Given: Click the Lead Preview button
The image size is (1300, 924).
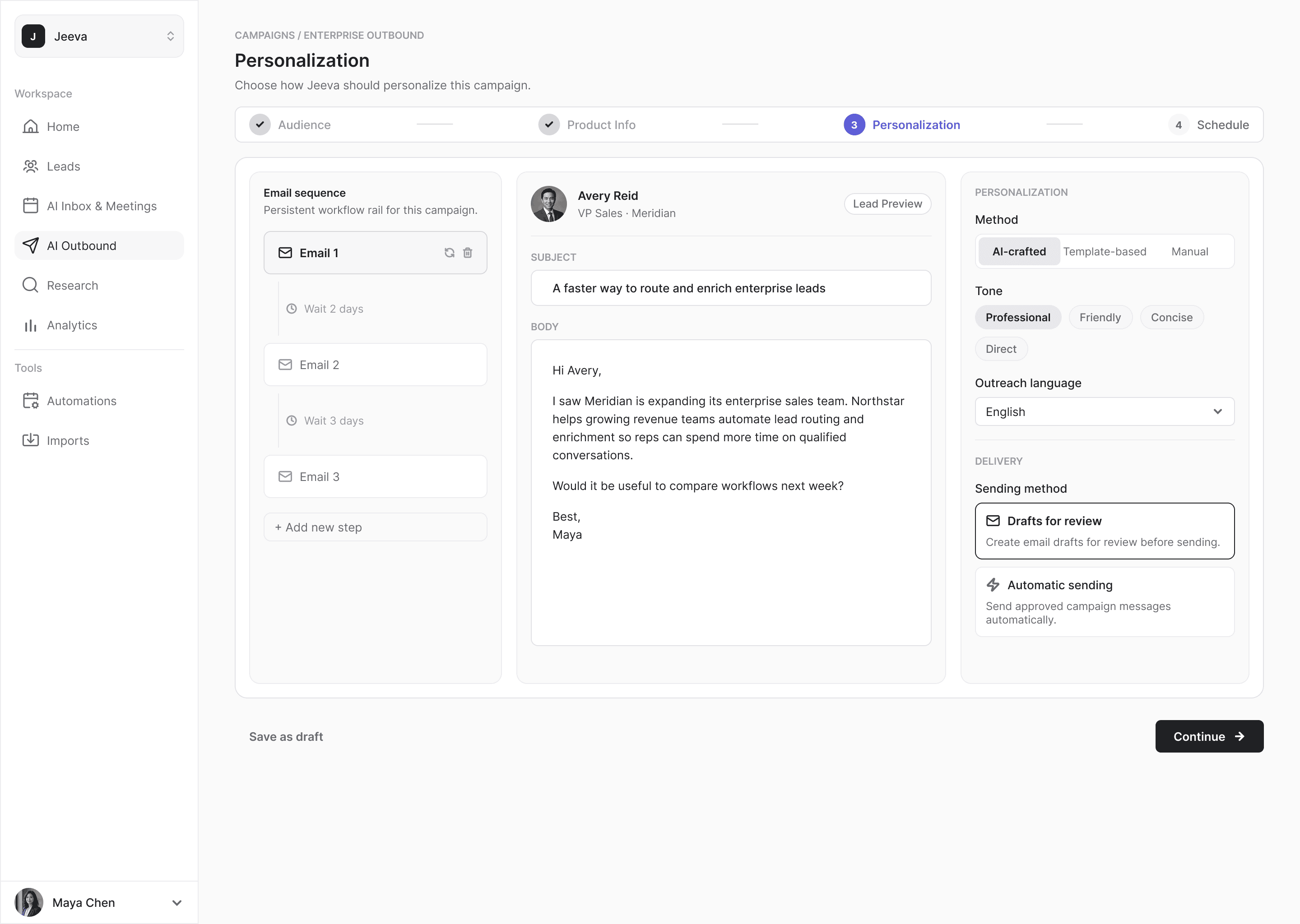Looking at the screenshot, I should (x=887, y=203).
